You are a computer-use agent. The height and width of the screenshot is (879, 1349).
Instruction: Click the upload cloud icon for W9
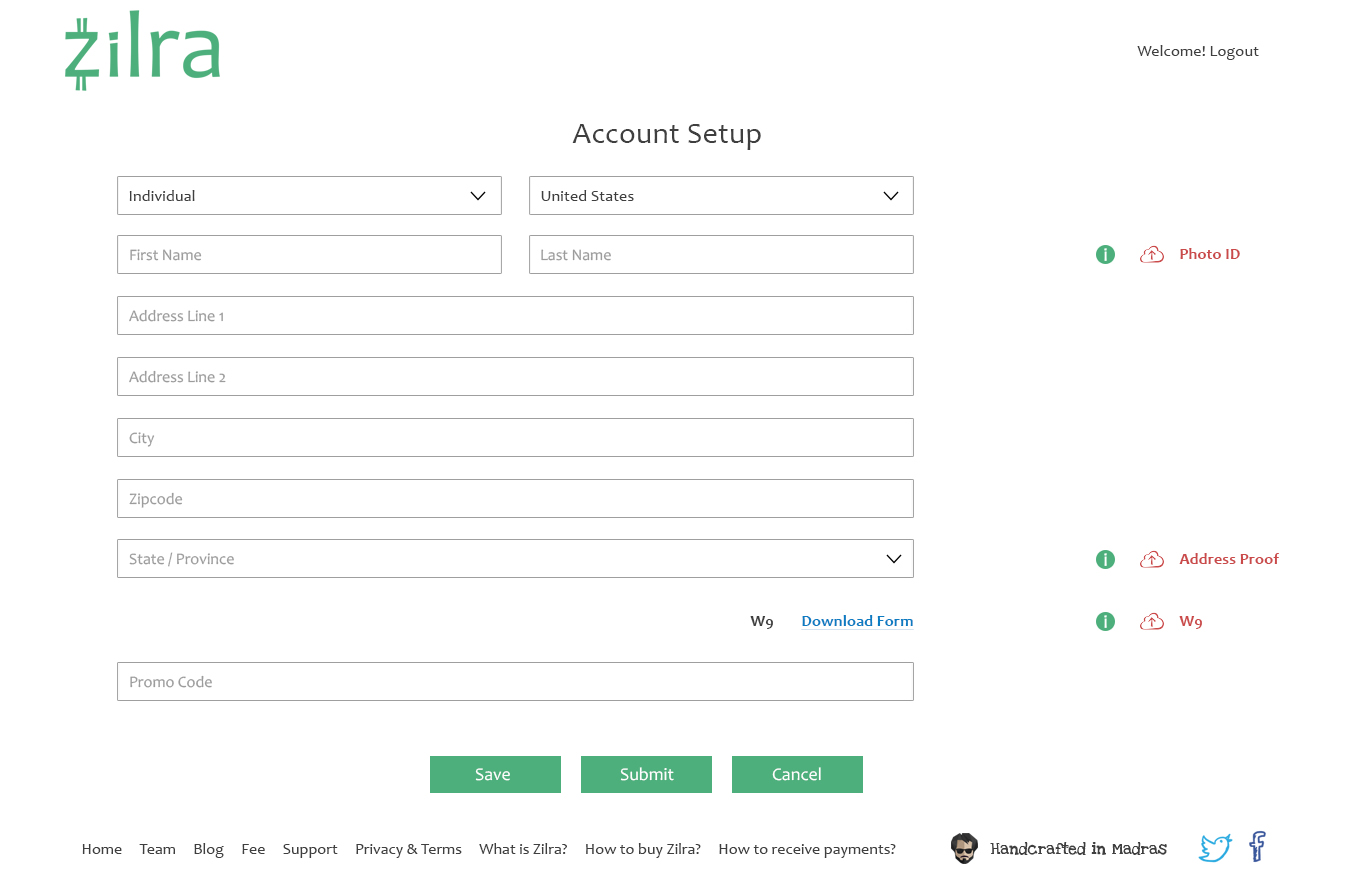point(1152,622)
